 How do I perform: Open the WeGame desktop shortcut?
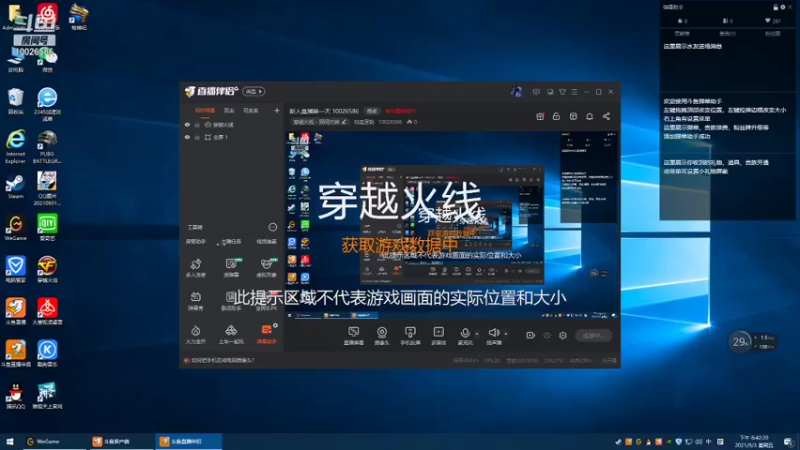pyautogui.click(x=15, y=228)
